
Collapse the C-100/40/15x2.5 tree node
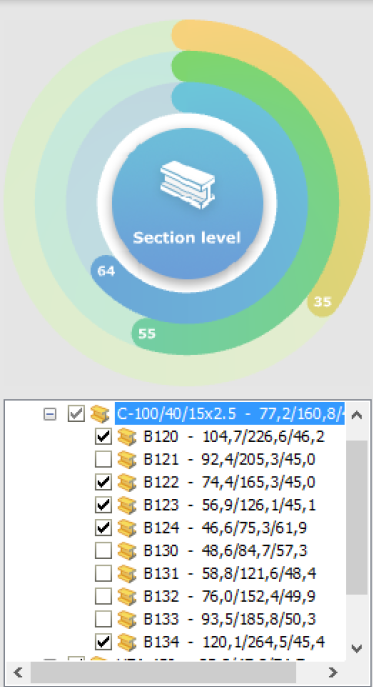50,414
